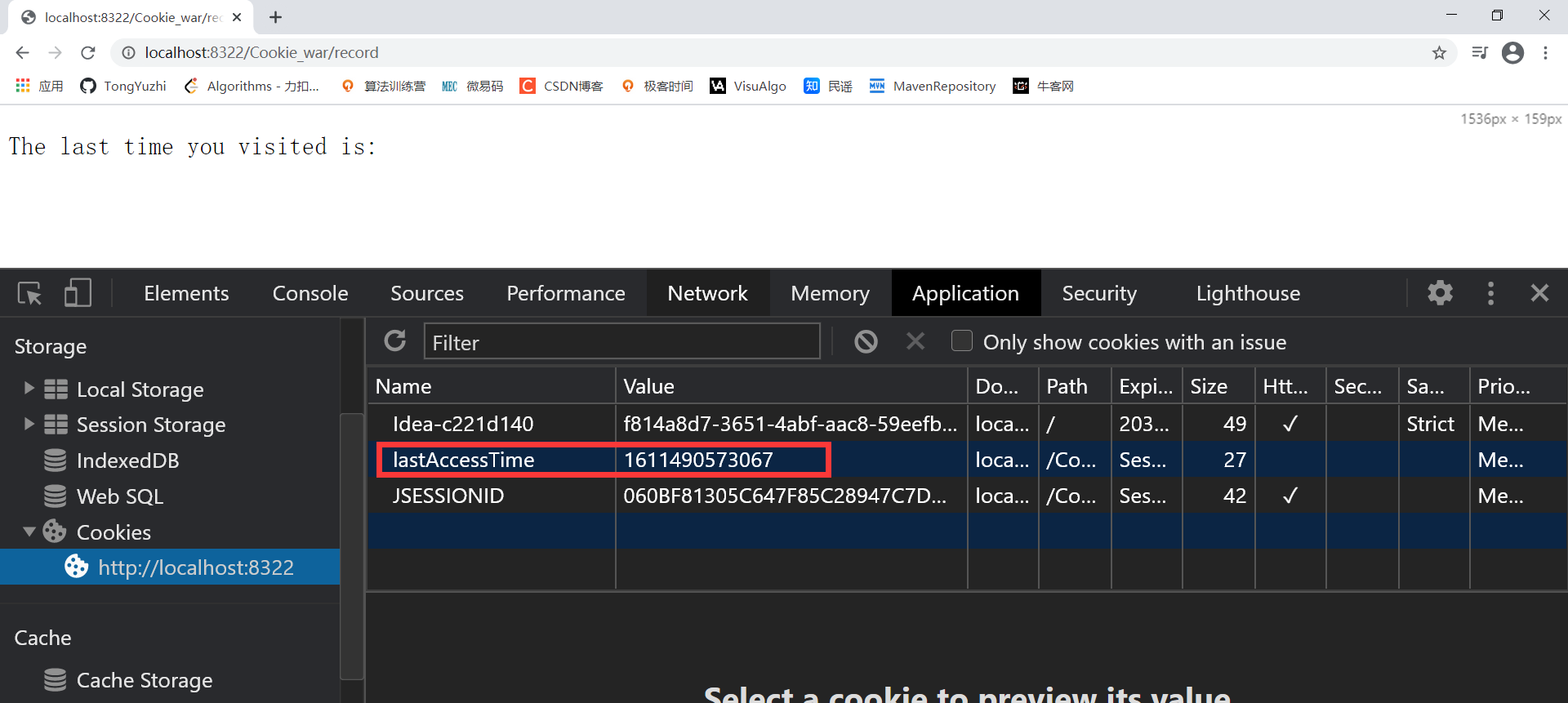Sort cookies by Name column
1568x703 pixels.
coord(491,386)
